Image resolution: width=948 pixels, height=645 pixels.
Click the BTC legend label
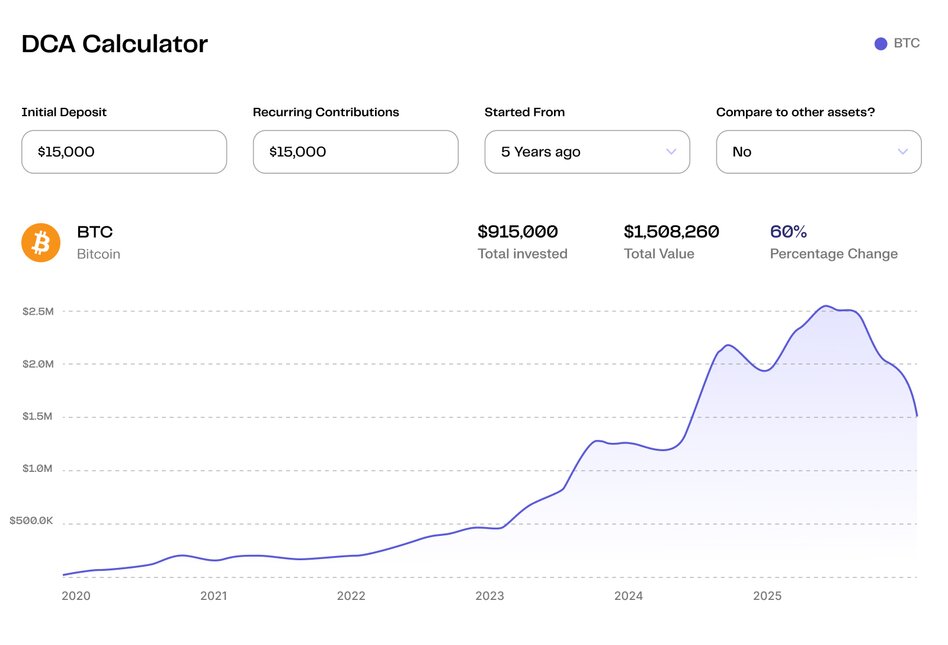pos(906,44)
